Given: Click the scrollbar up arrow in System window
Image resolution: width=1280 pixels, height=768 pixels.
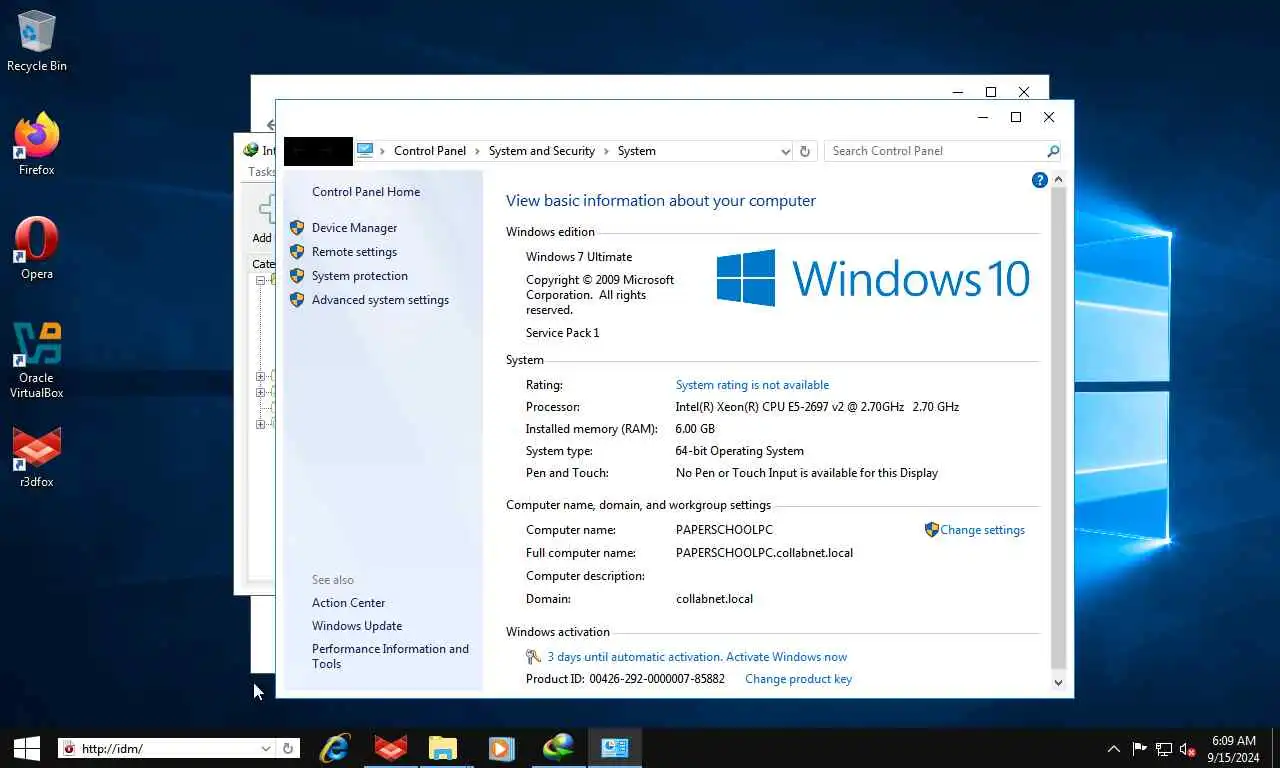Looking at the screenshot, I should click(x=1058, y=179).
